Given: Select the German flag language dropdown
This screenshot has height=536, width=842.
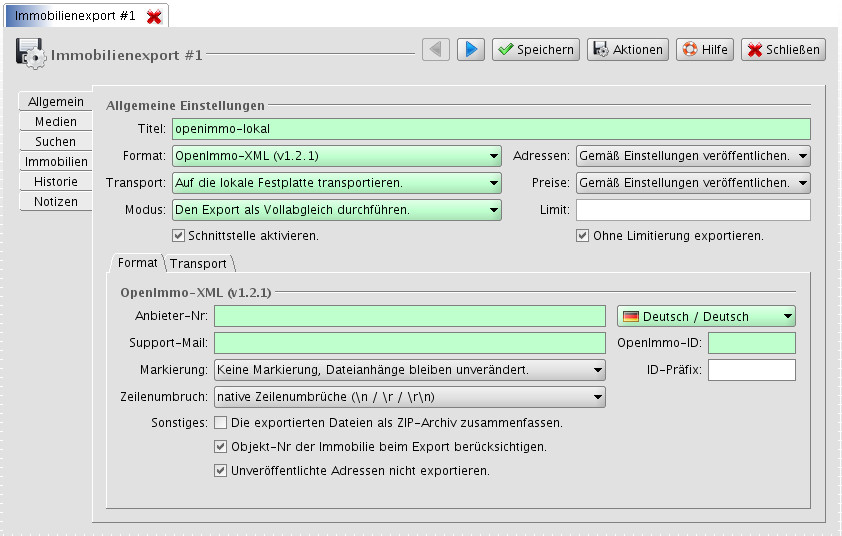Looking at the screenshot, I should click(706, 316).
